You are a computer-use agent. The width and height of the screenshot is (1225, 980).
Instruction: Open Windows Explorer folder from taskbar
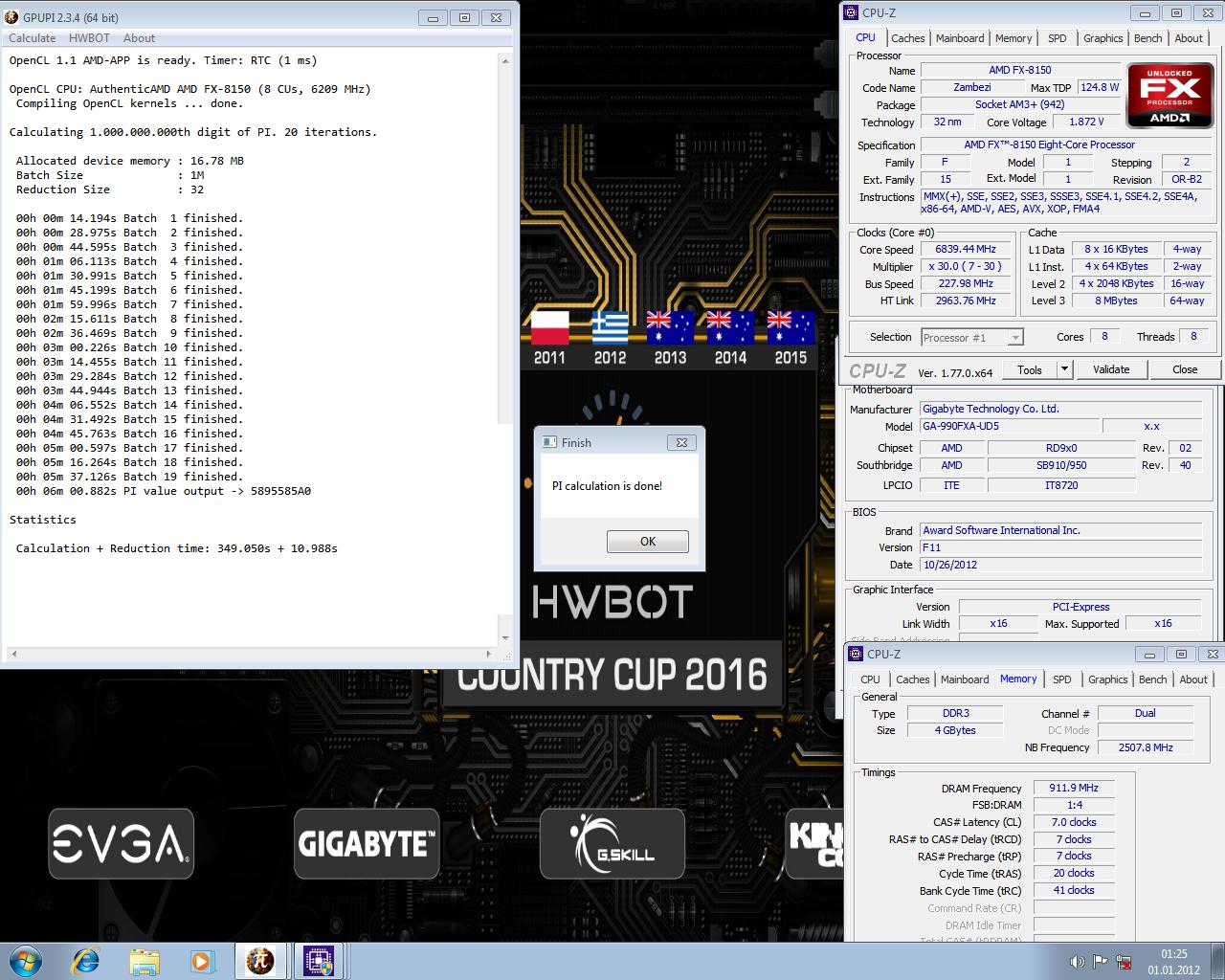(x=144, y=960)
